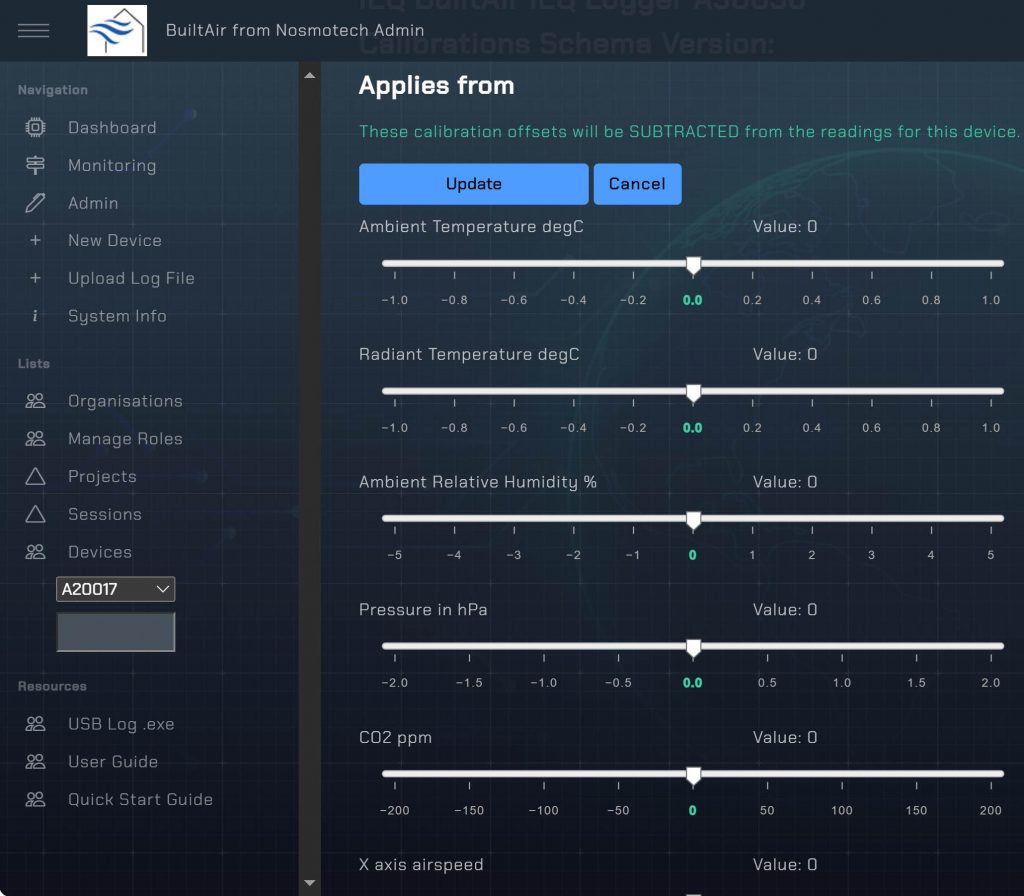Go to Sessions list
The image size is (1024, 896).
(x=104, y=515)
